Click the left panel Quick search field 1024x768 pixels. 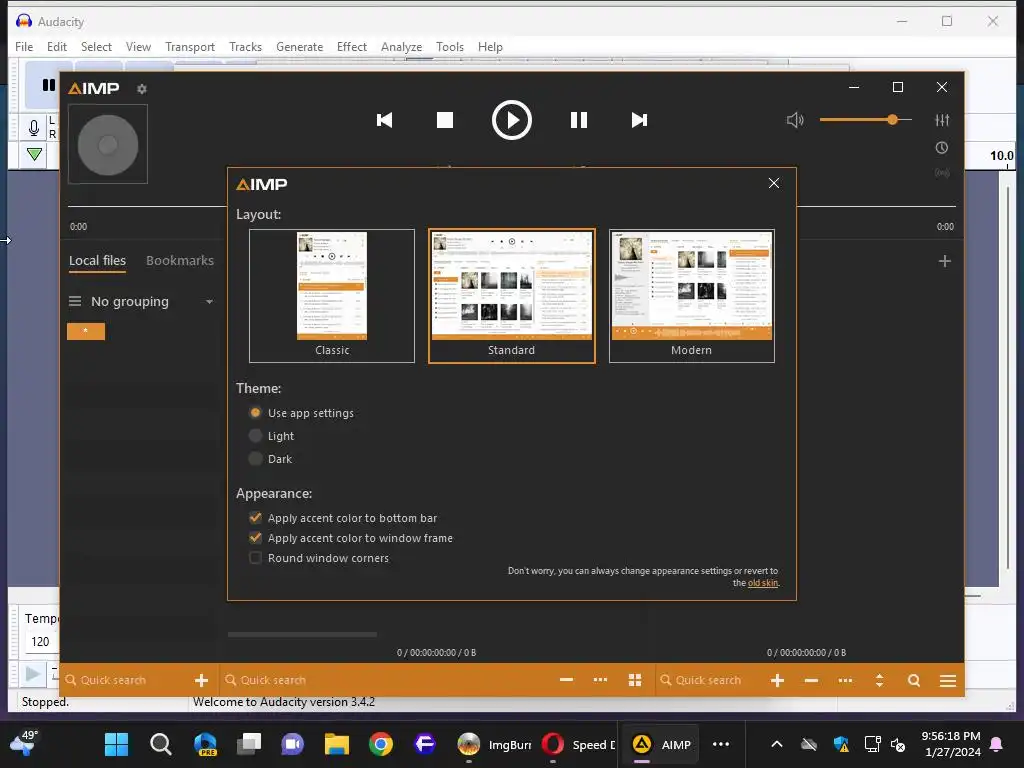pyautogui.click(x=127, y=680)
